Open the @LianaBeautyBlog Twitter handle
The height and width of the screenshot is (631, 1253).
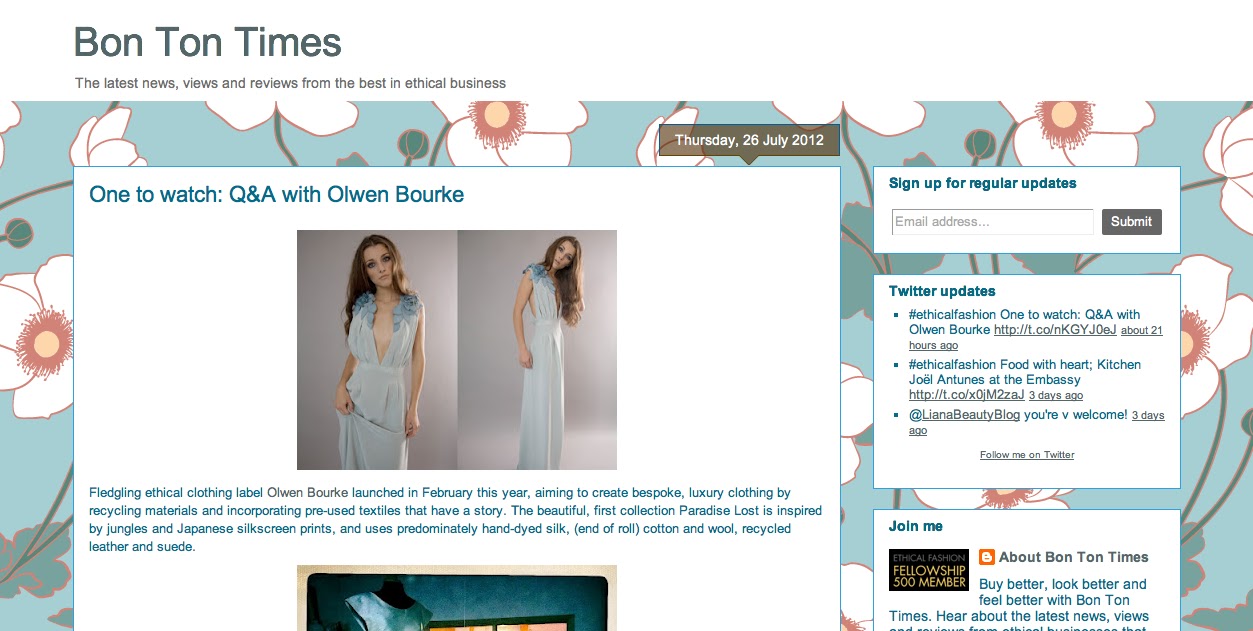pyautogui.click(x=964, y=415)
